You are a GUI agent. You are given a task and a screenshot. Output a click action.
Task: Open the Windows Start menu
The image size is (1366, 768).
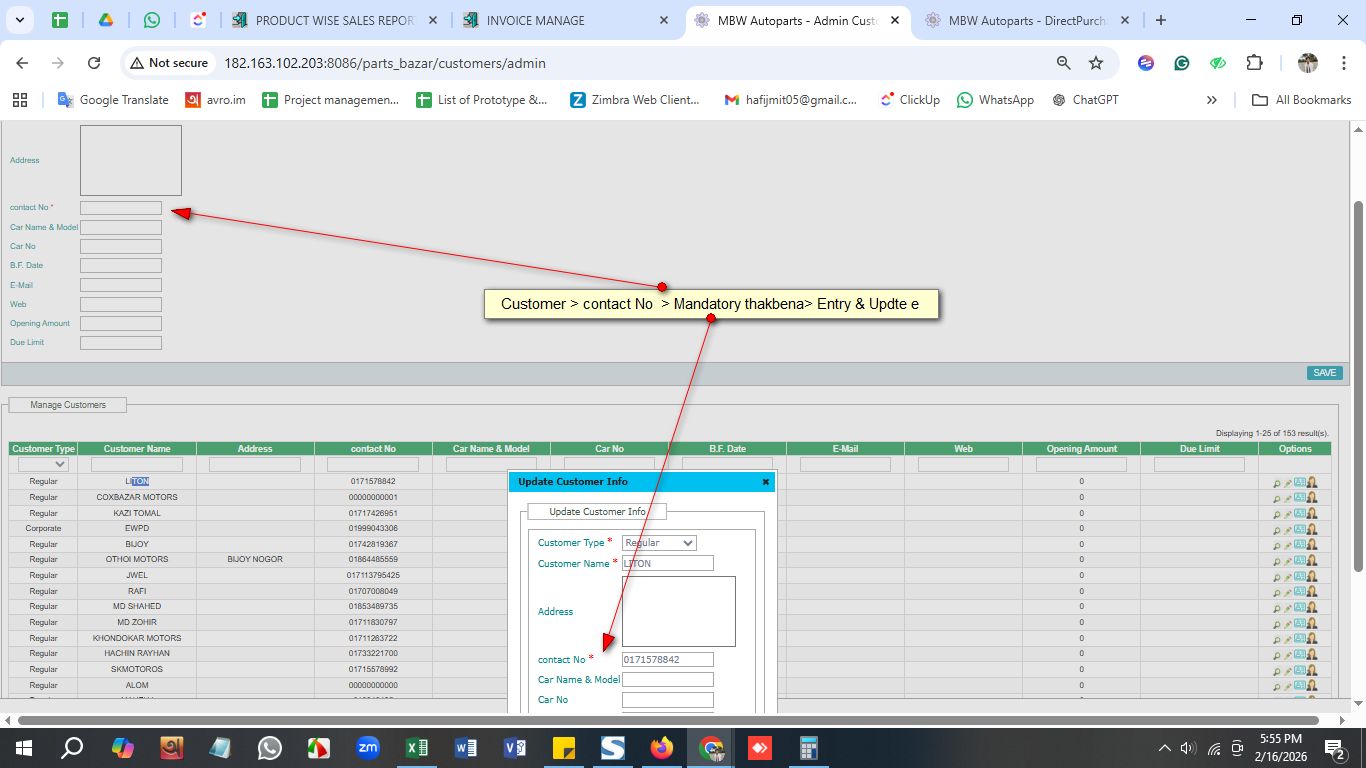coord(23,748)
